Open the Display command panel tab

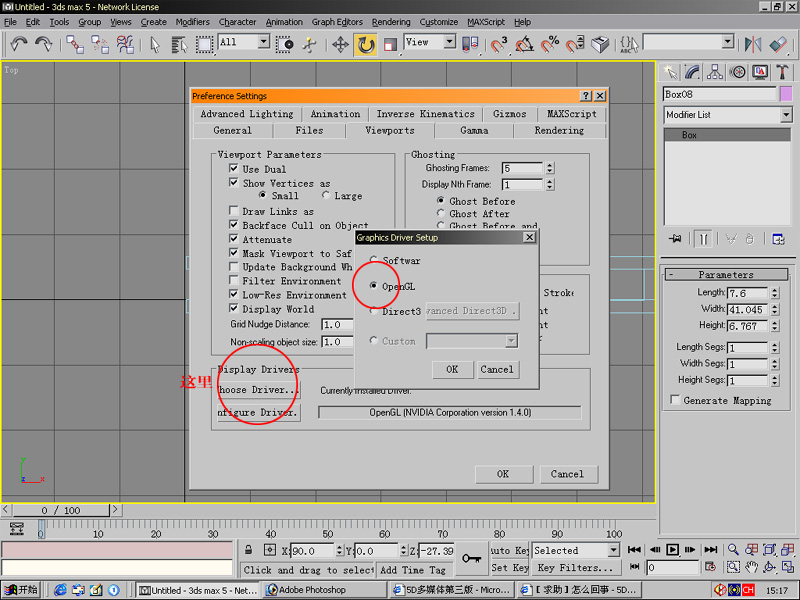point(760,72)
